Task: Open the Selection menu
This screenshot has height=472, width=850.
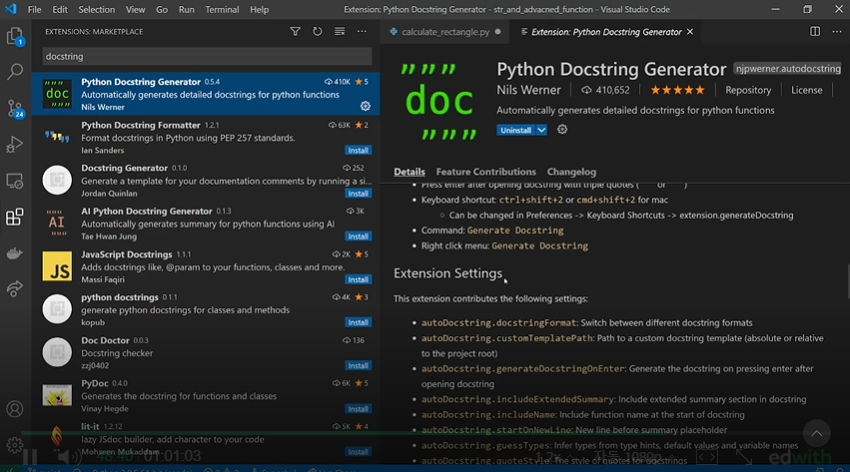Action: (x=96, y=9)
